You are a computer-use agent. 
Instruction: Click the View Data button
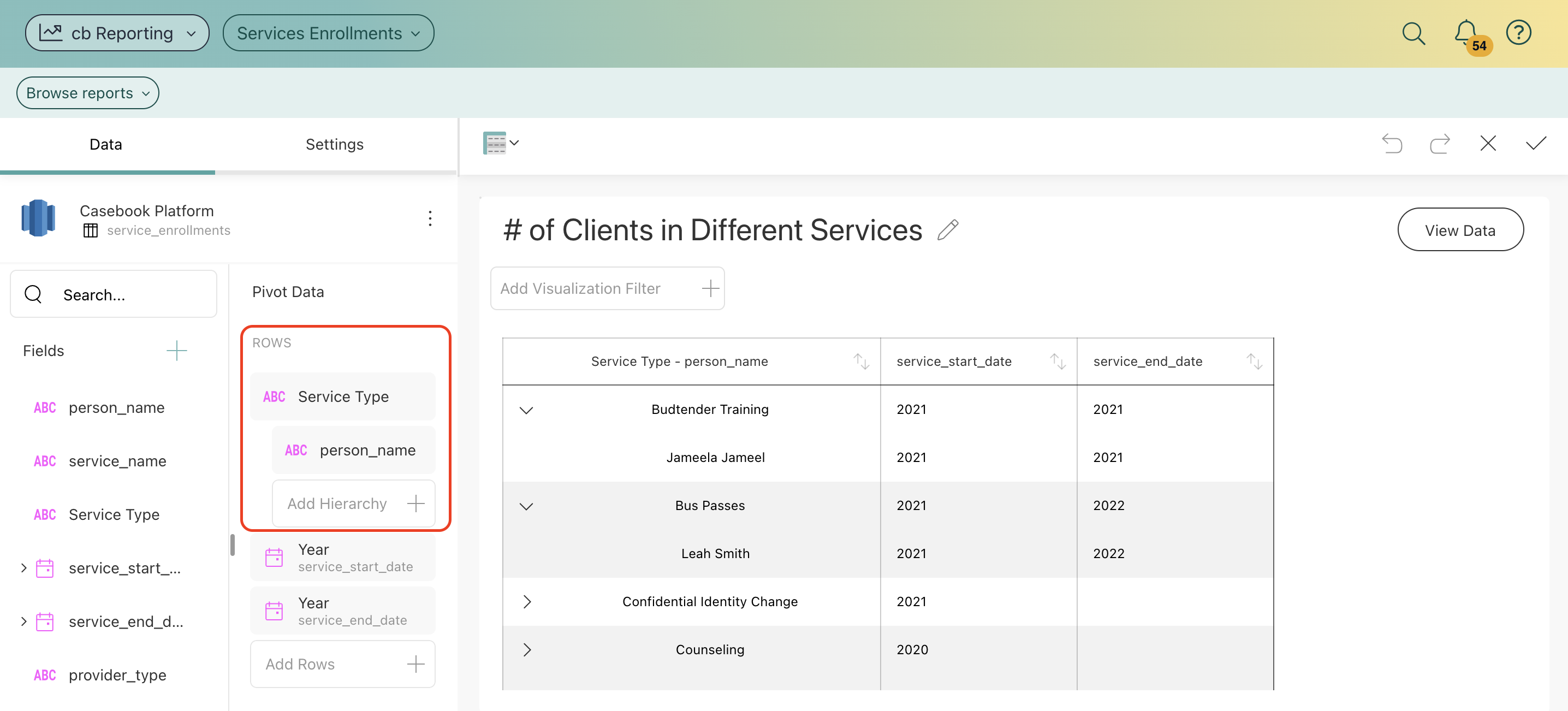1460,230
